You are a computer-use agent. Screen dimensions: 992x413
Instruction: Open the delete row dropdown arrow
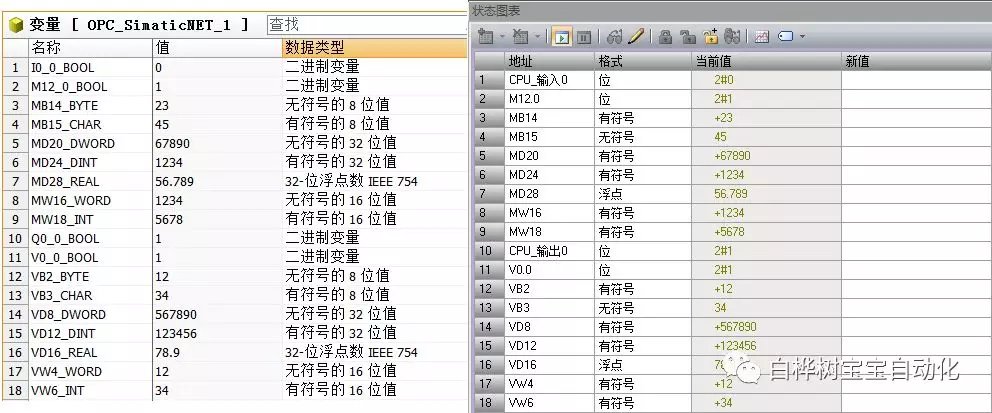(x=537, y=37)
